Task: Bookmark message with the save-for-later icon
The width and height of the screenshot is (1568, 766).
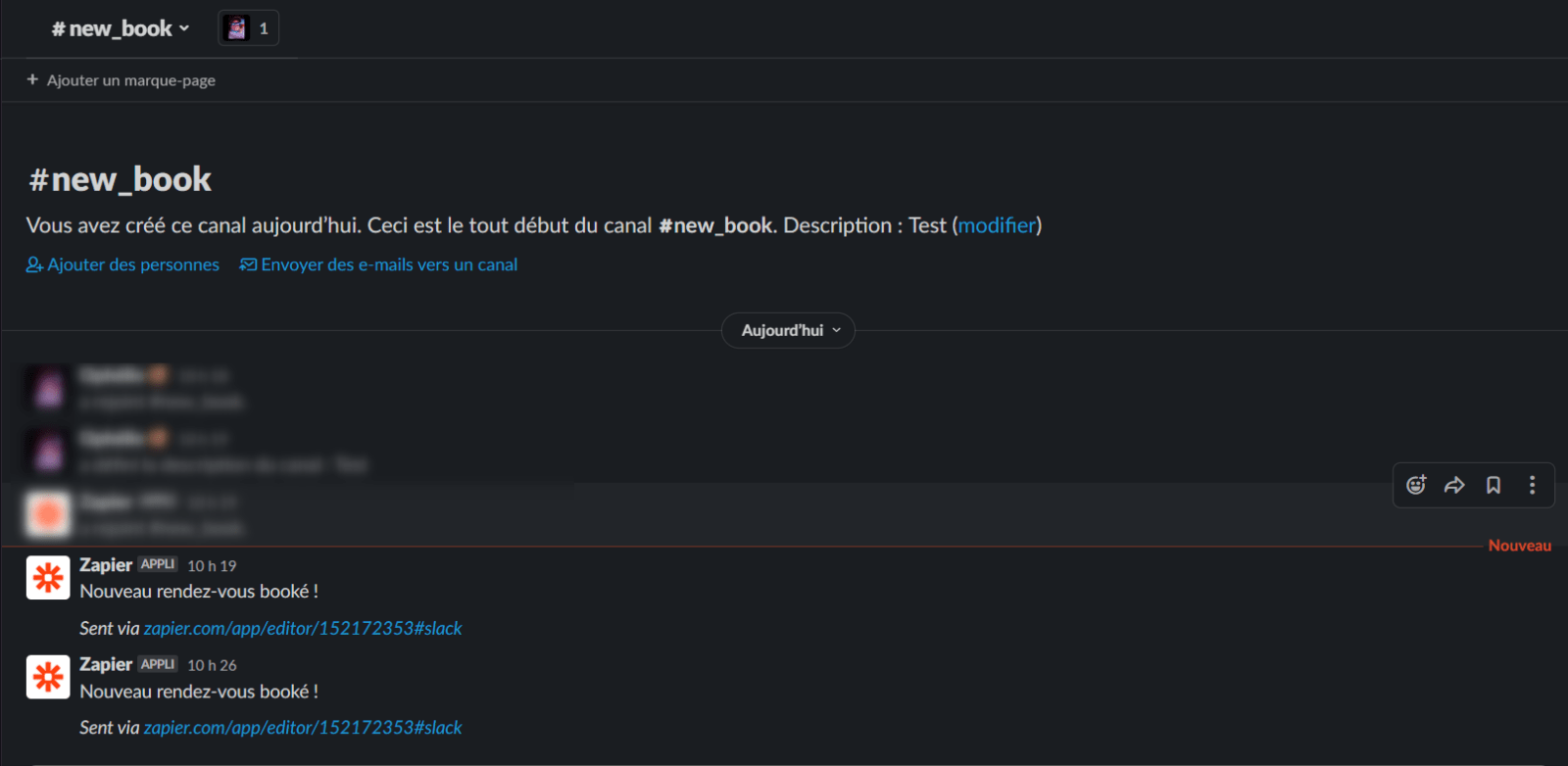Action: 1494,485
